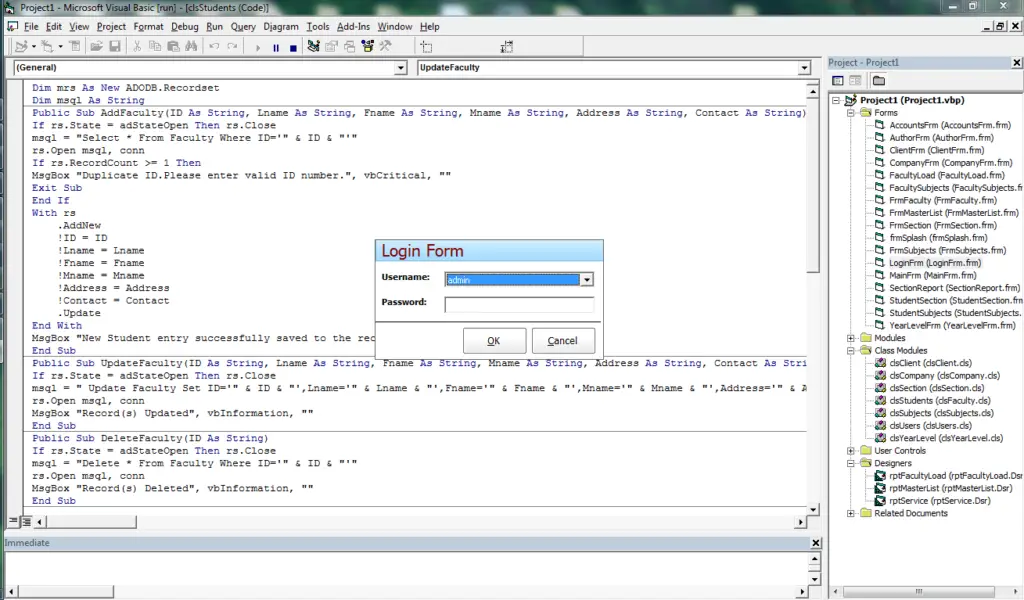Open the Add-Ins menu
Viewport: 1024px width, 600px height.
pyautogui.click(x=356, y=26)
